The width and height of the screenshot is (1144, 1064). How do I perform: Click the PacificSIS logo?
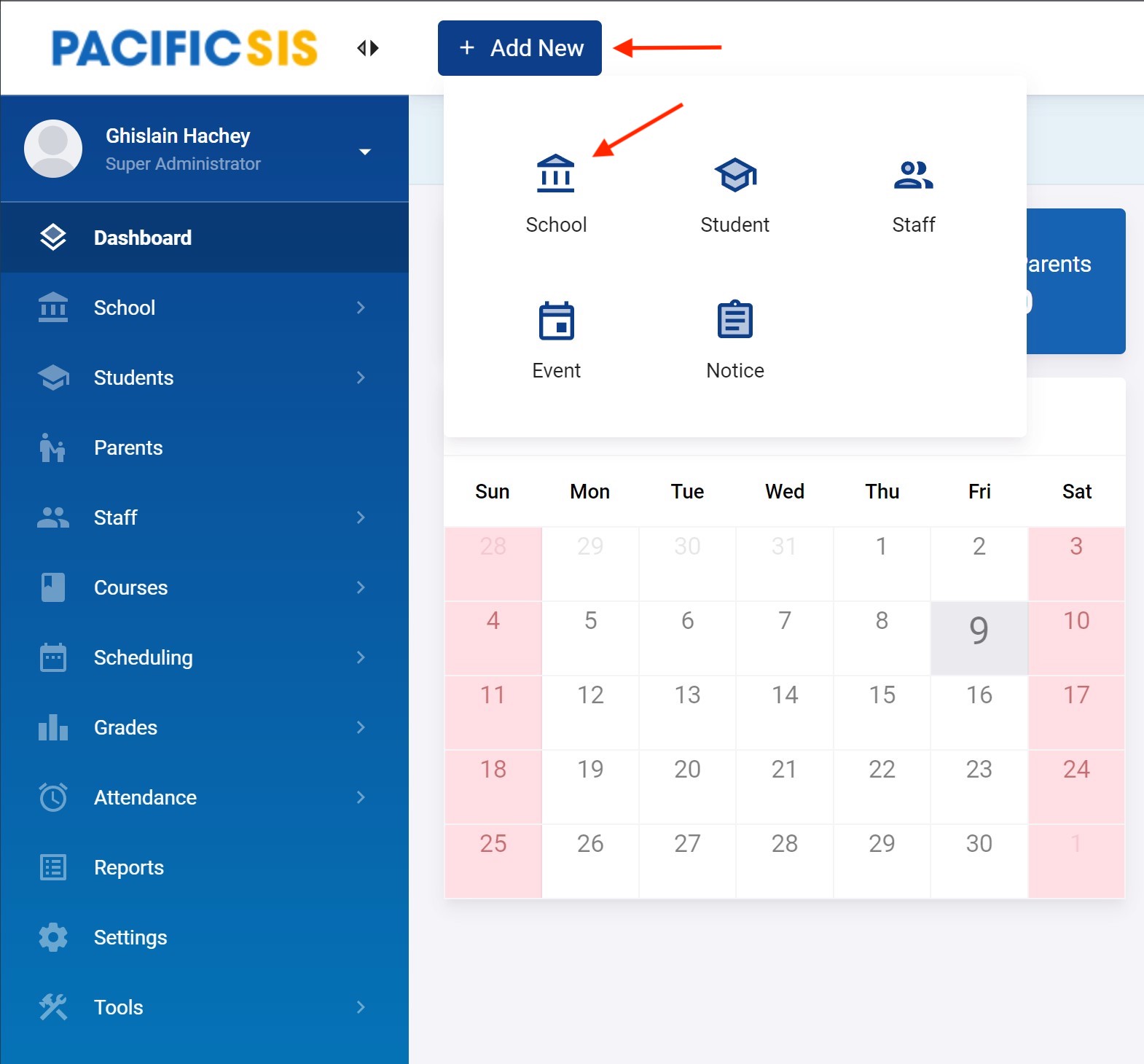(185, 48)
